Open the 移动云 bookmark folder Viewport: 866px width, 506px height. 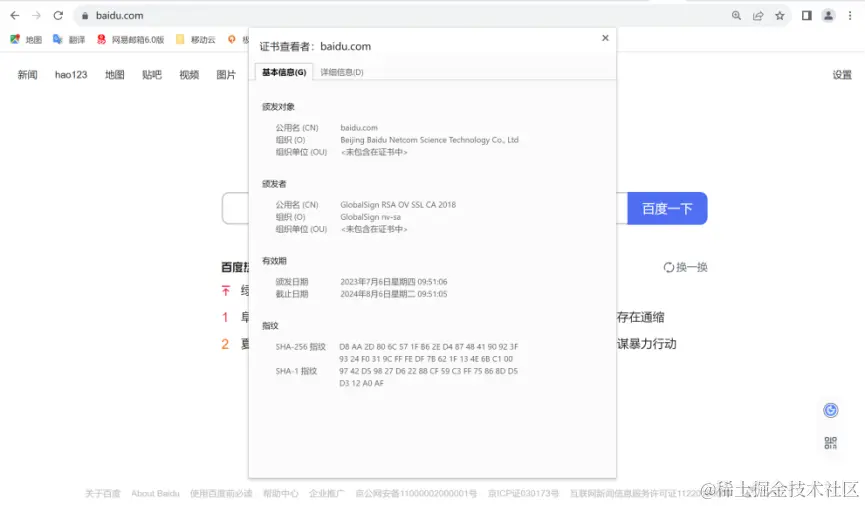coord(196,39)
